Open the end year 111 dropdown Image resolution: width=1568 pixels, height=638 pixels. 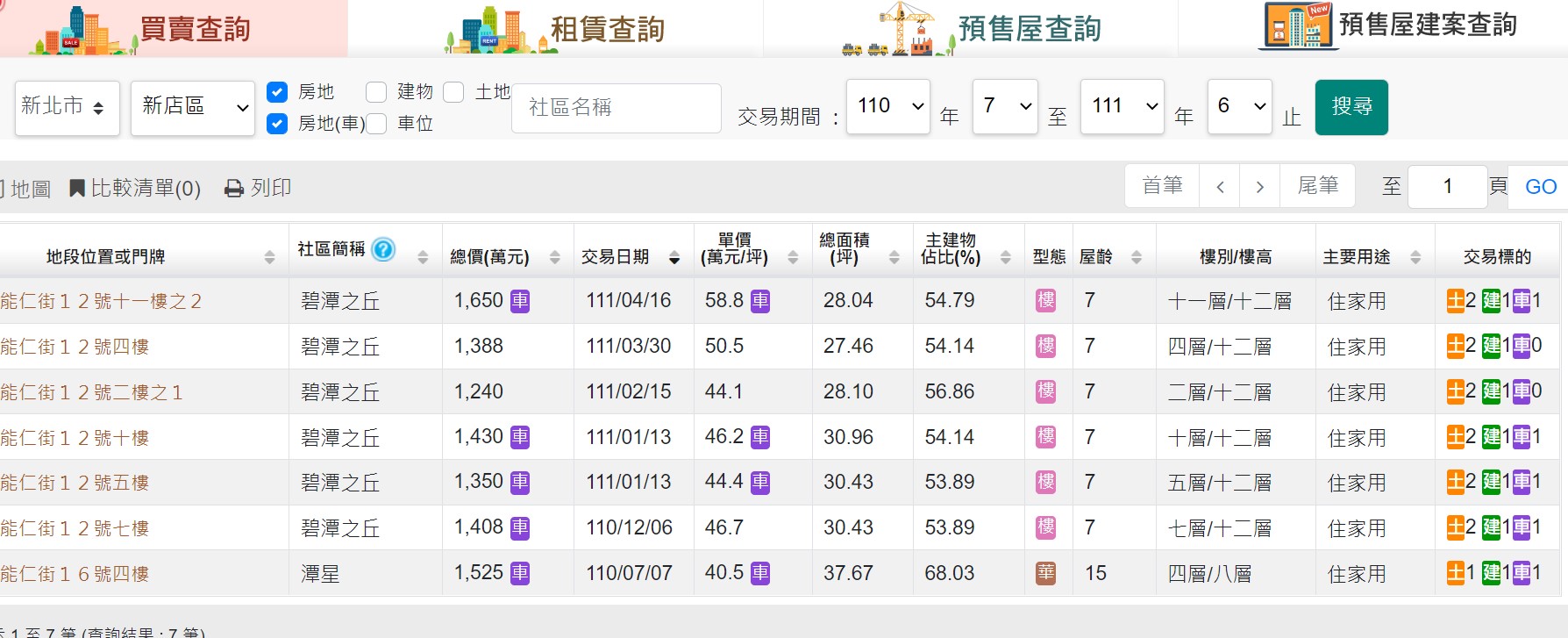click(1123, 106)
